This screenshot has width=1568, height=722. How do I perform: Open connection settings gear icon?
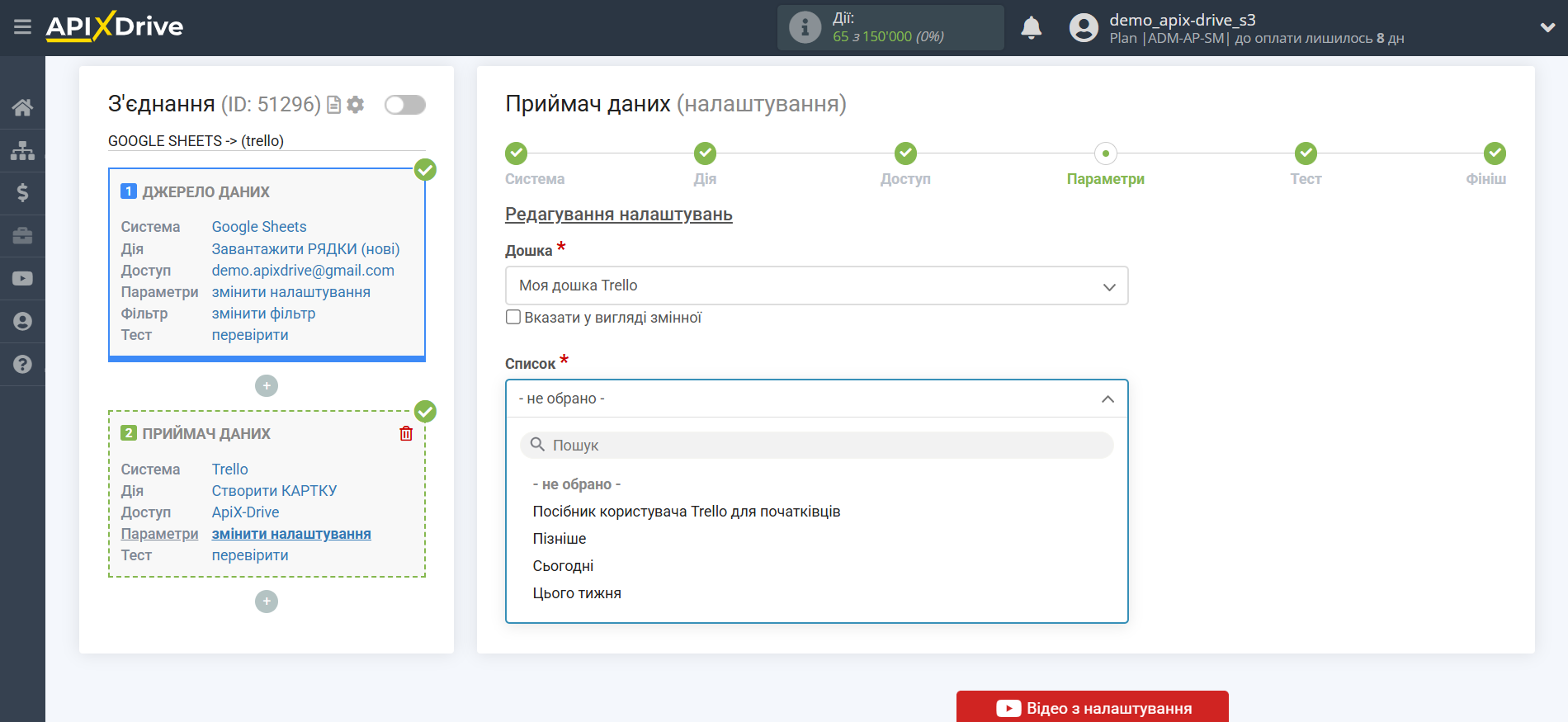tap(356, 105)
